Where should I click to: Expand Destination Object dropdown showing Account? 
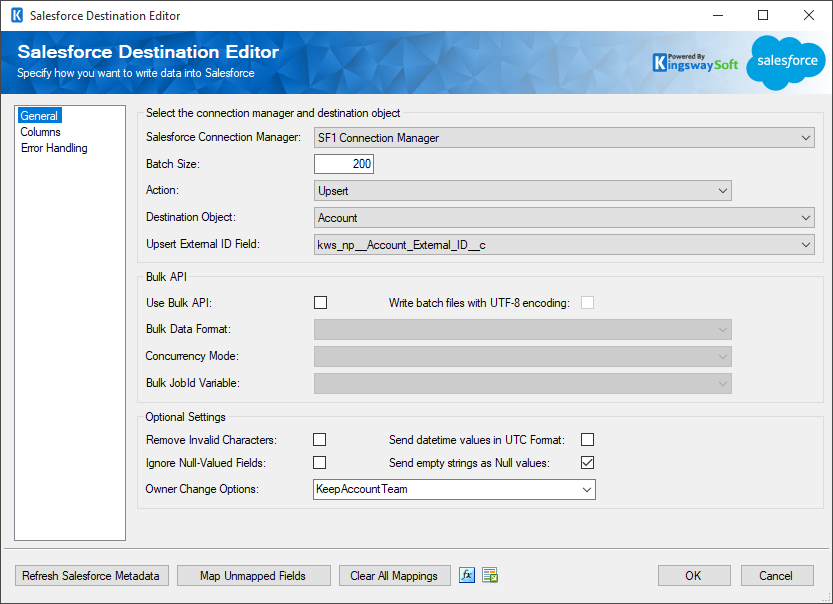coord(564,218)
